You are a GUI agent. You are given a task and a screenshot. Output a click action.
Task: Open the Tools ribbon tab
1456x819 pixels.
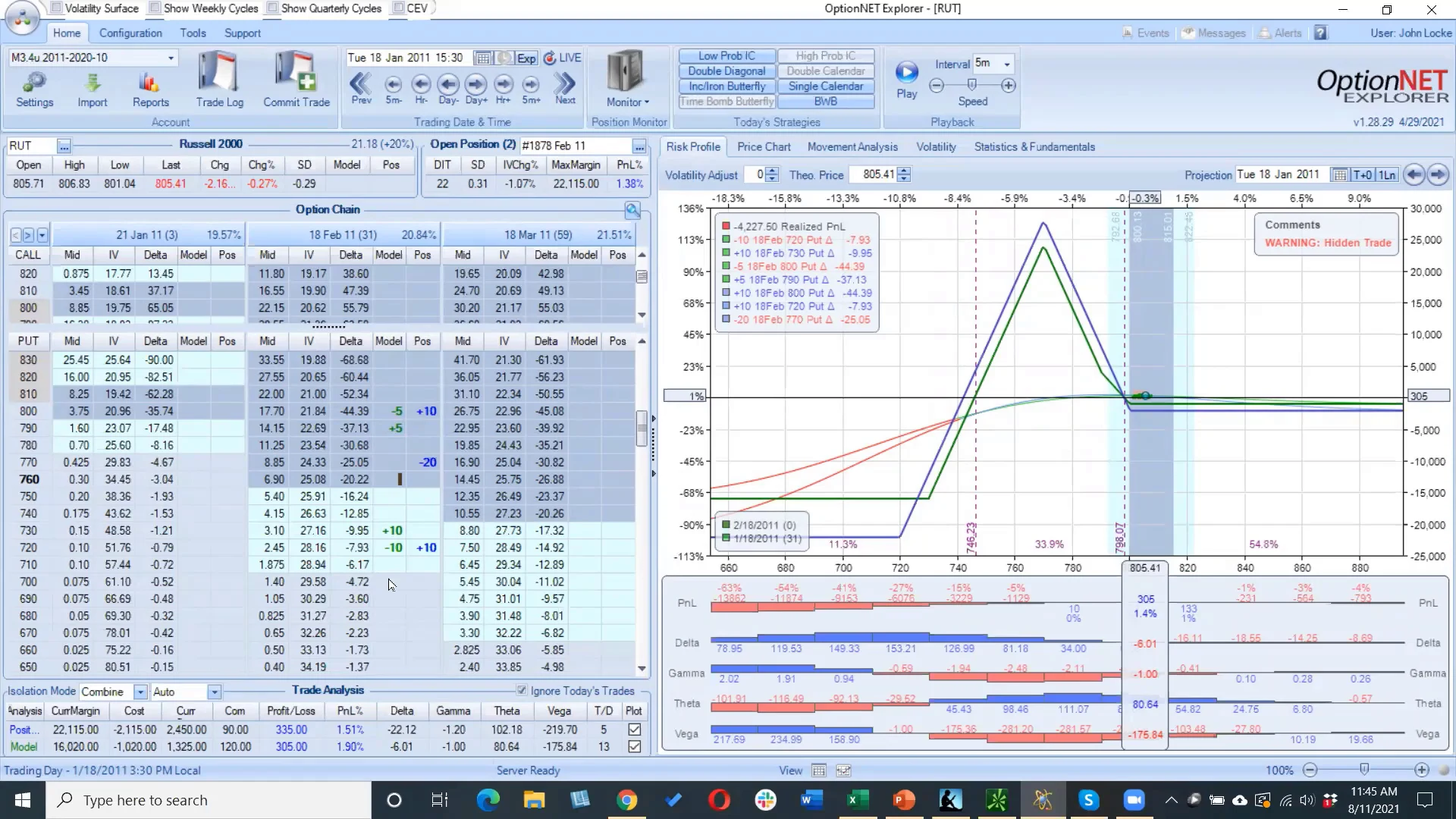[193, 33]
